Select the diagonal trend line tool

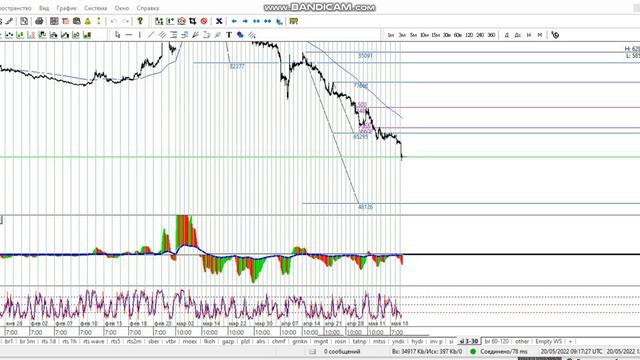tap(151, 35)
